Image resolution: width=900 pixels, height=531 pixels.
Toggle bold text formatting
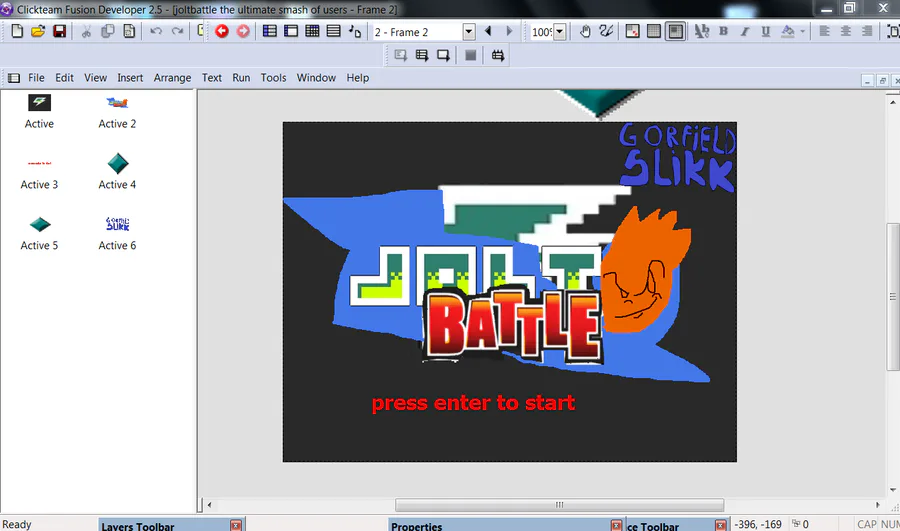click(723, 31)
